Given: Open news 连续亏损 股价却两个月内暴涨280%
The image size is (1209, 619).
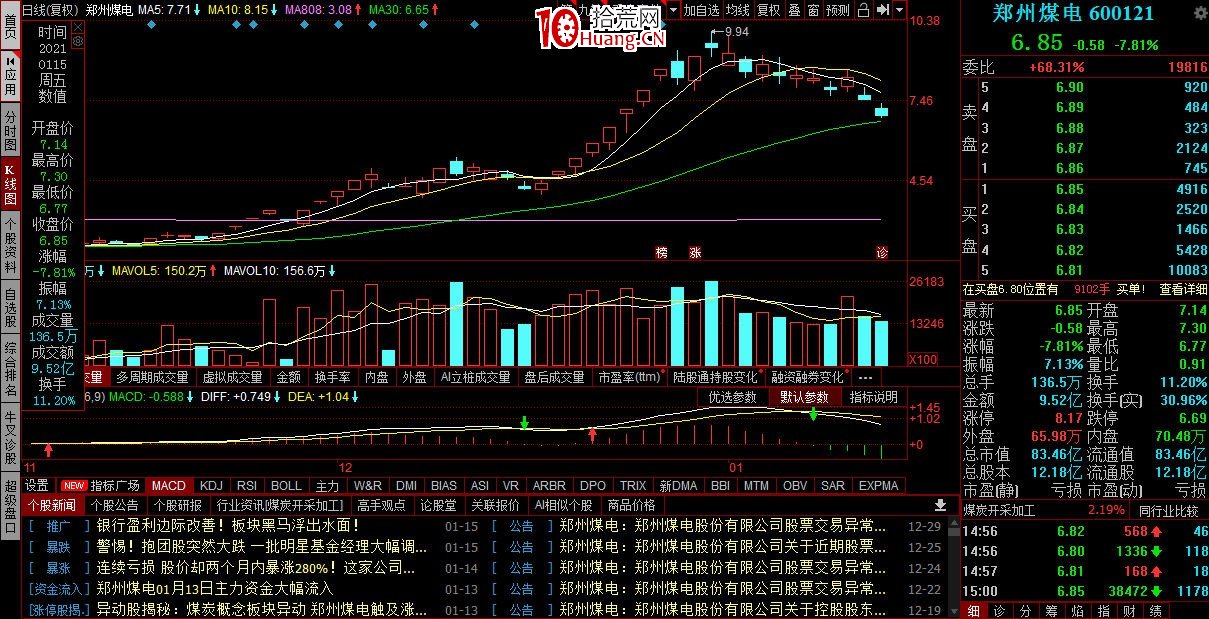Looking at the screenshot, I should 256,567.
